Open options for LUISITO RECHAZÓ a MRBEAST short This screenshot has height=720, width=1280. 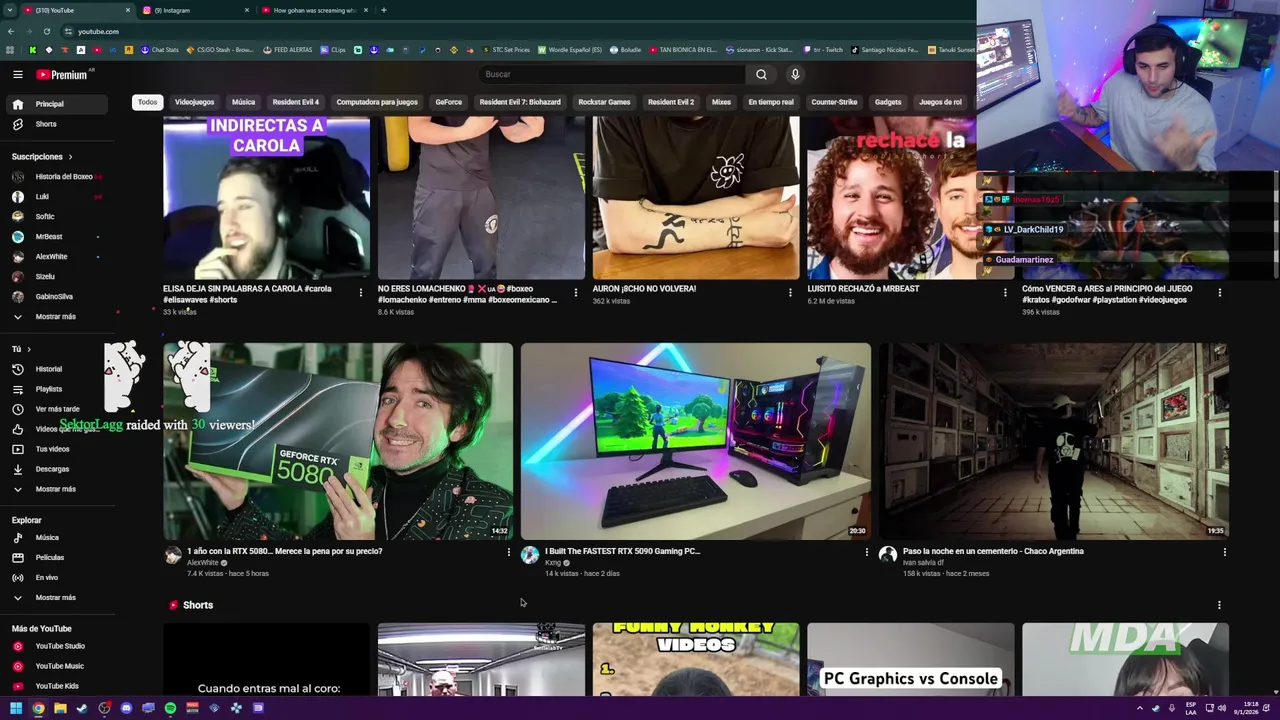1005,292
